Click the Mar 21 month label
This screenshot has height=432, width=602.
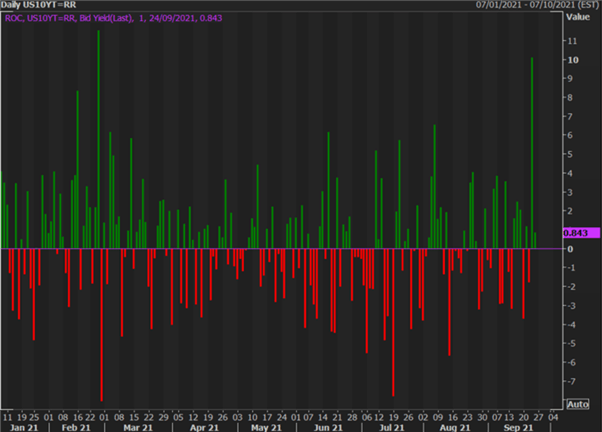[138, 427]
